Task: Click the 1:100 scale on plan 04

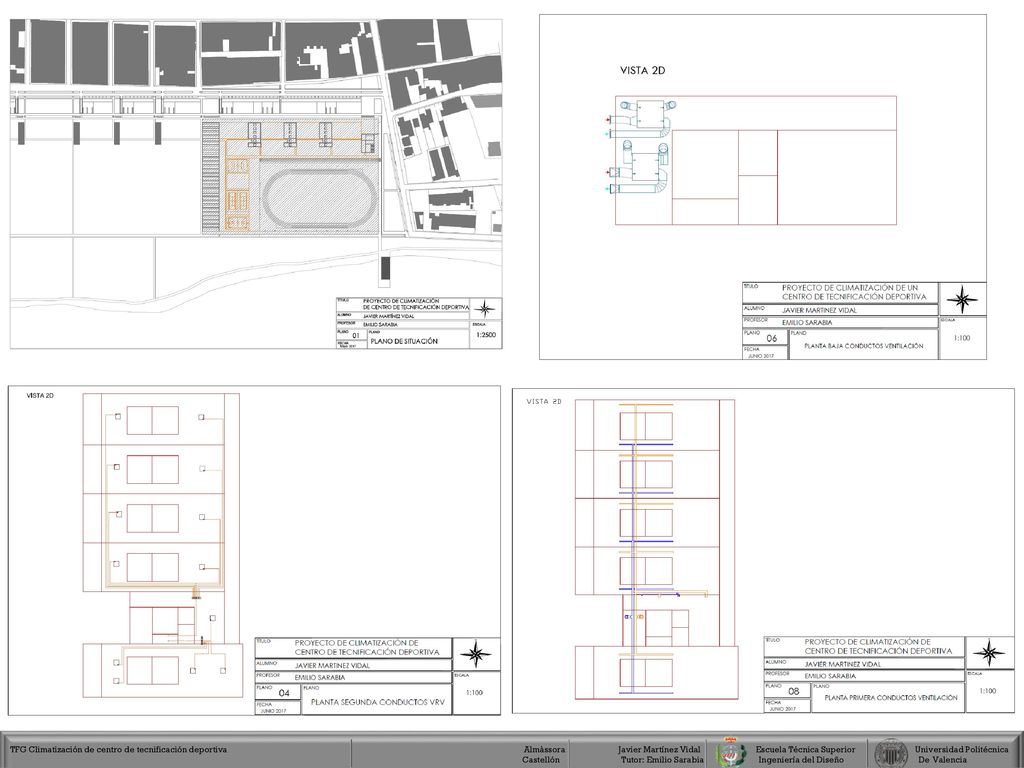Action: pos(475,692)
